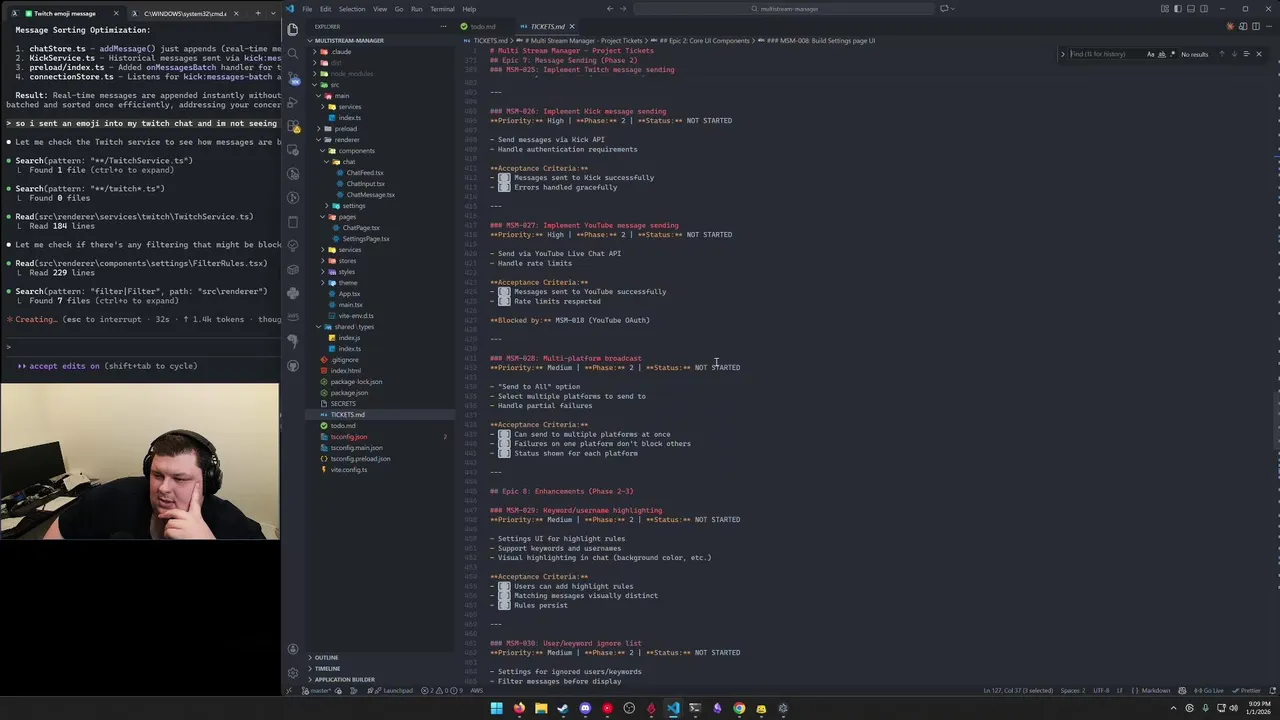Open Run and Debug view

pos(292,102)
